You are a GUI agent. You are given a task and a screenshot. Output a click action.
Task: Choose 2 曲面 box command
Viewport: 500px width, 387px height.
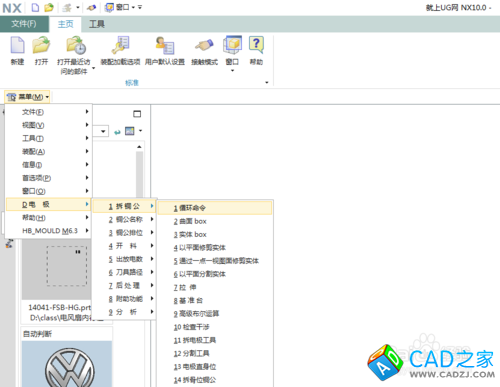point(215,221)
